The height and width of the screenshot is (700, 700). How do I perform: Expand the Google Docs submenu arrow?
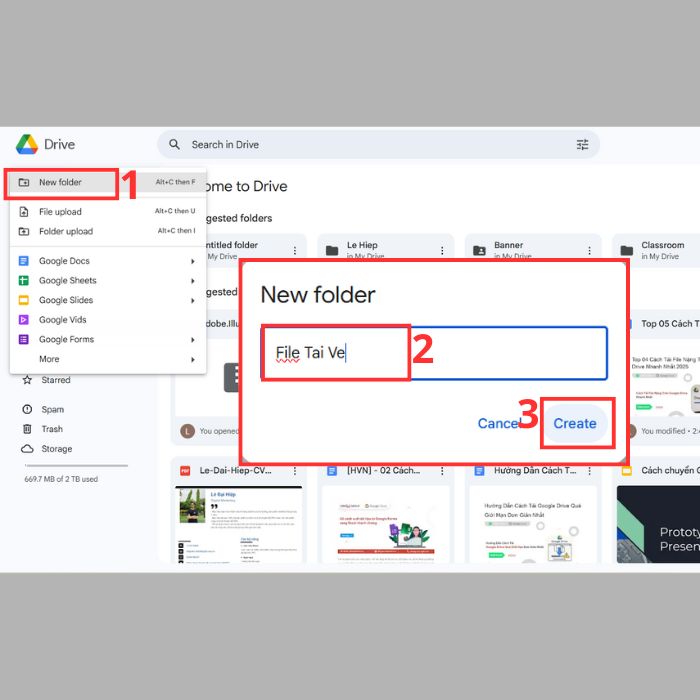pos(193,261)
